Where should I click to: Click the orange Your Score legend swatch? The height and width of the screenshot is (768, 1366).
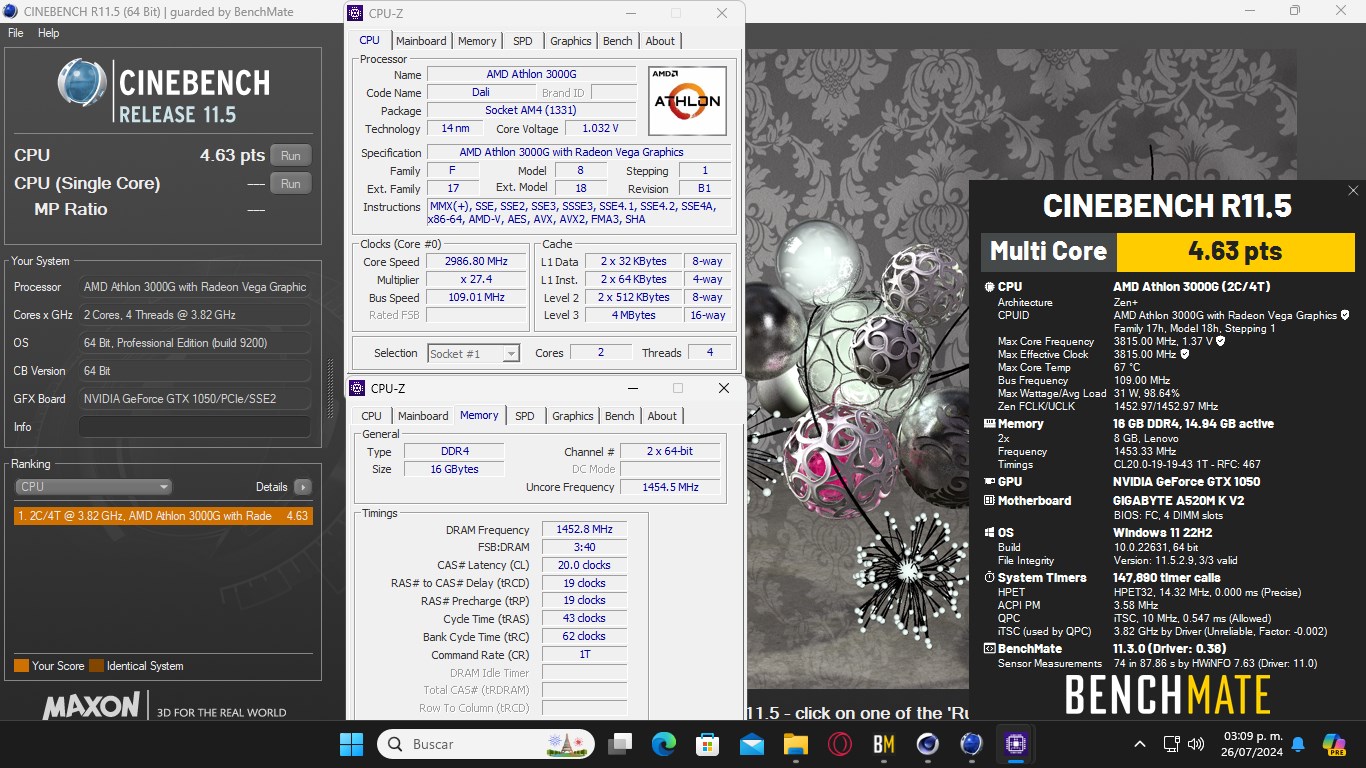coord(21,666)
